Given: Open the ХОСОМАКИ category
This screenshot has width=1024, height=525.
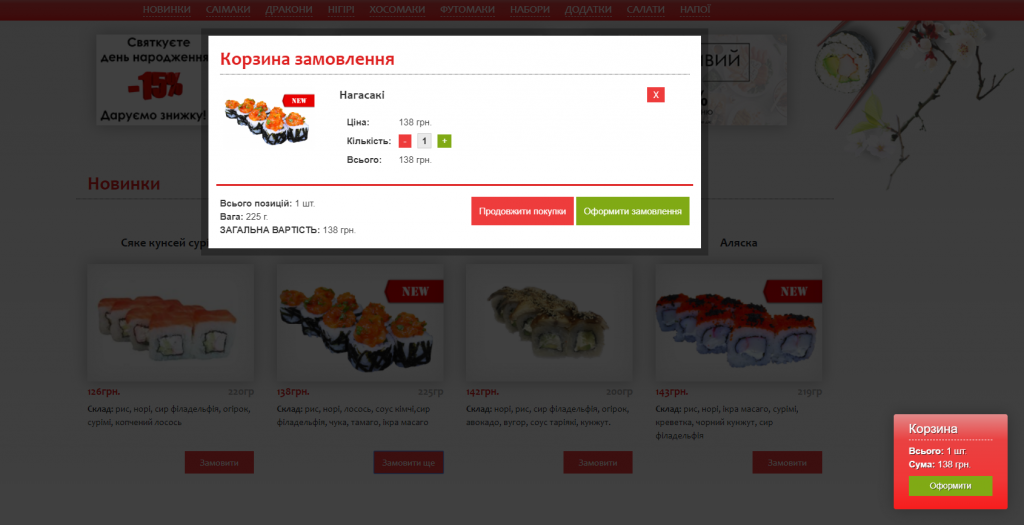Looking at the screenshot, I should 397,10.
